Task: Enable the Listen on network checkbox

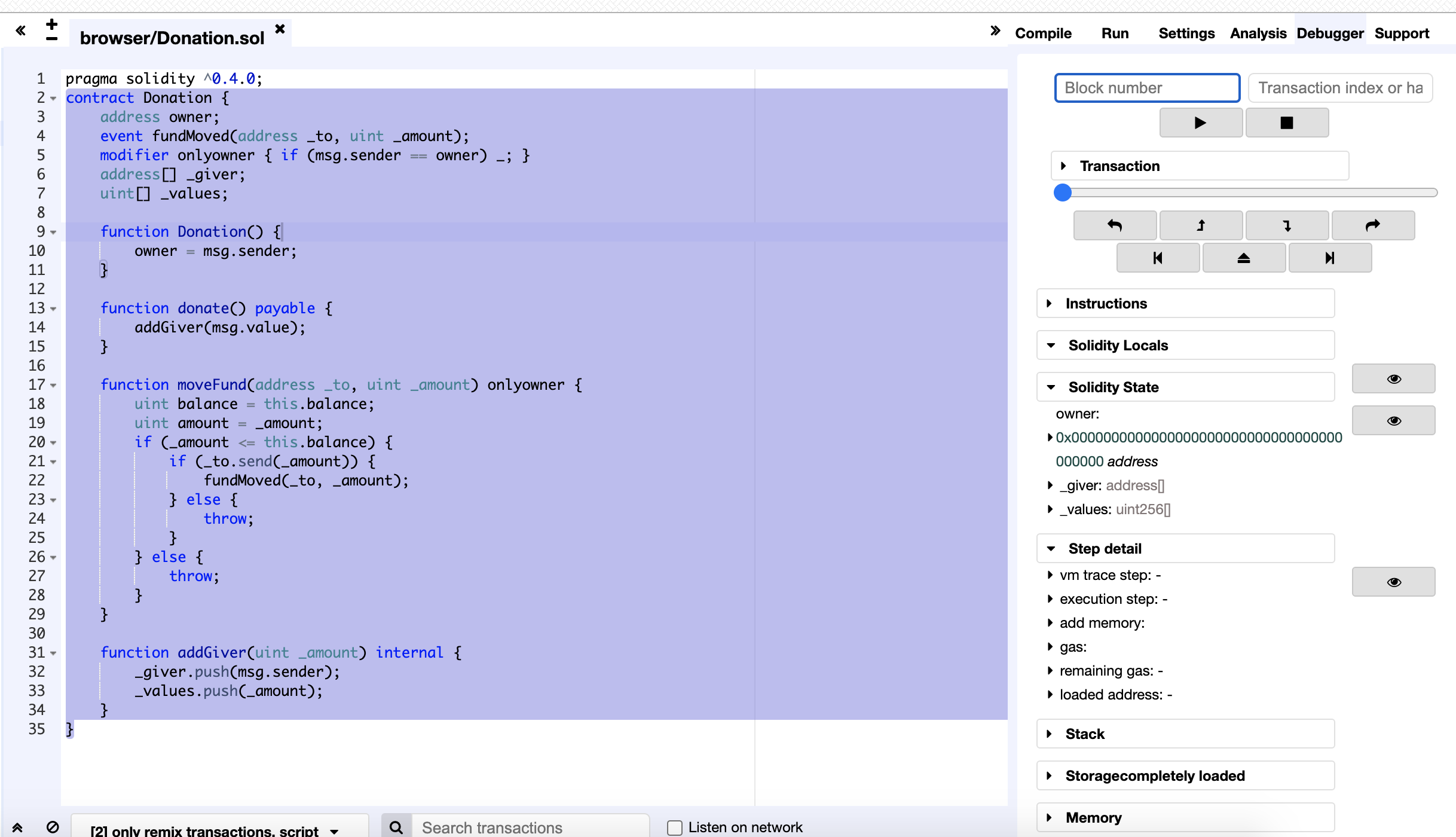Action: click(675, 827)
